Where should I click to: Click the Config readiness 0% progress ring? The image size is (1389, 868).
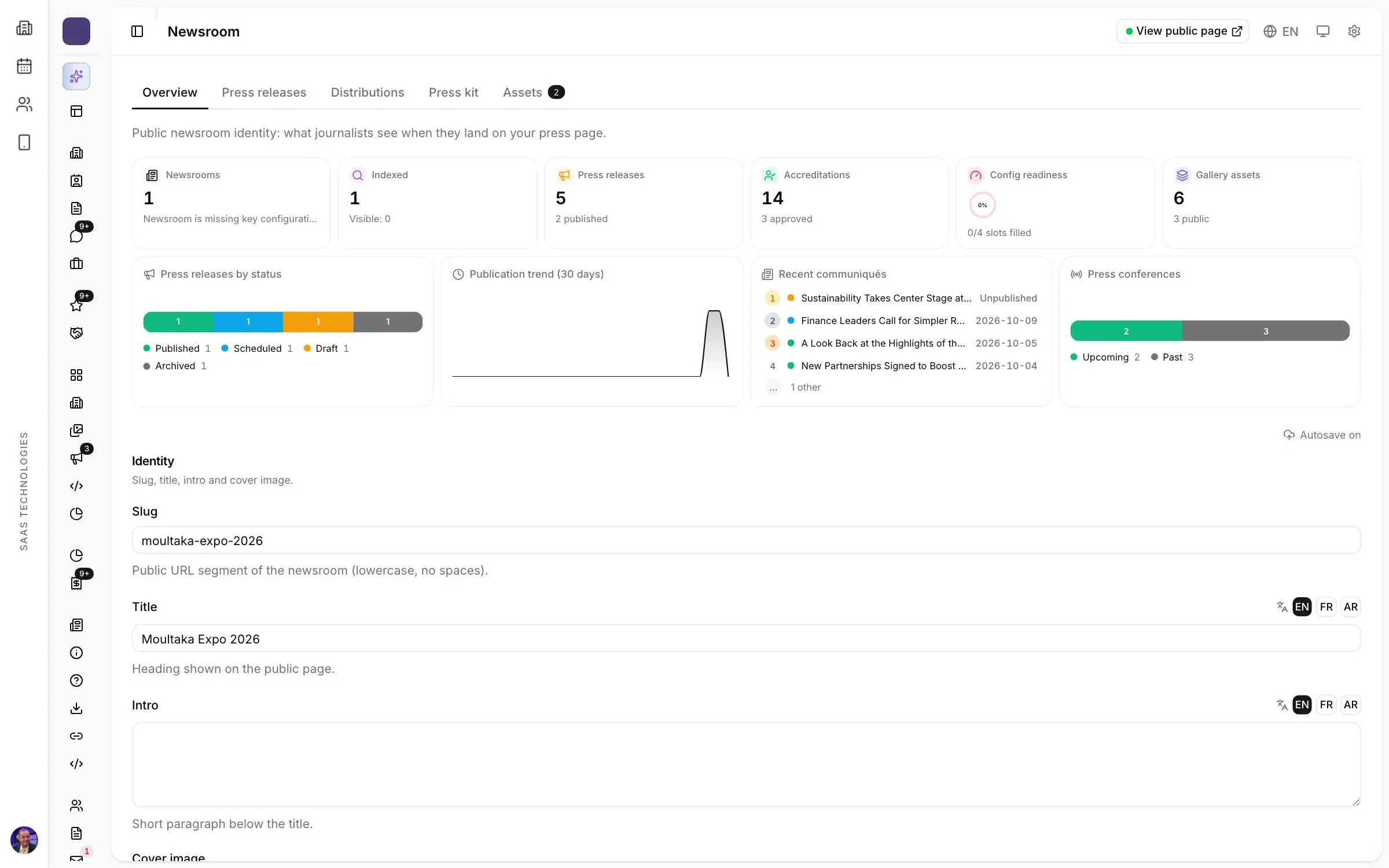[982, 205]
